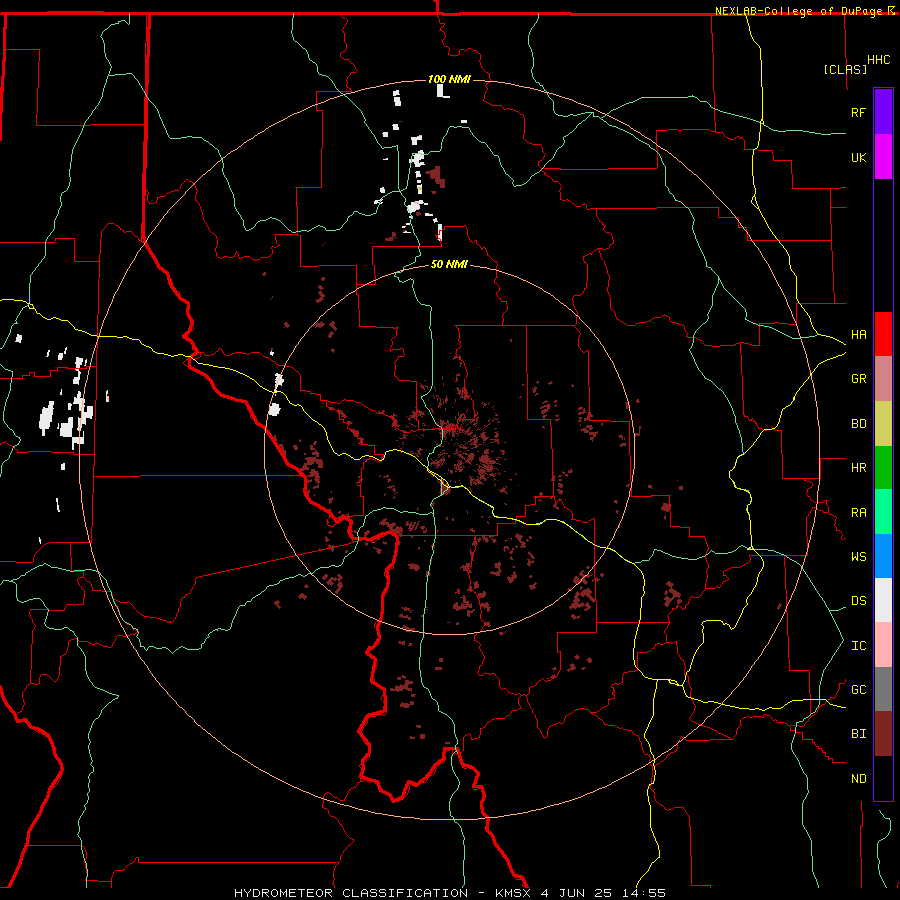Click the 100 NMI range ring label
The height and width of the screenshot is (900, 900).
[449, 79]
